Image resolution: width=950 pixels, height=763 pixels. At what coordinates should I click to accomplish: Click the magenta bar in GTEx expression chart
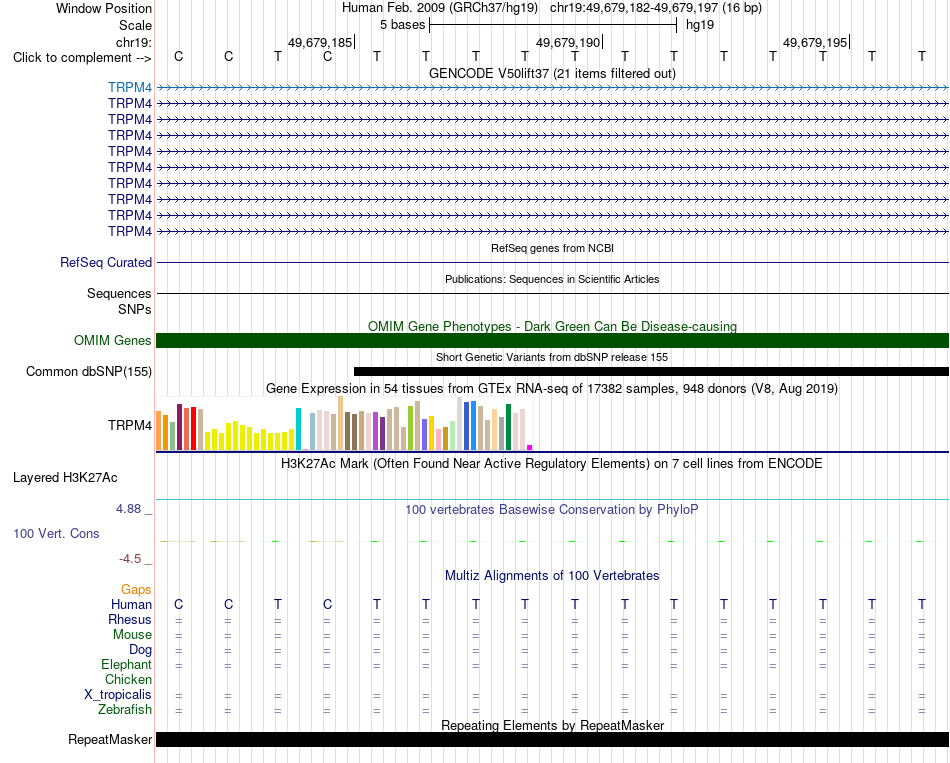click(530, 448)
